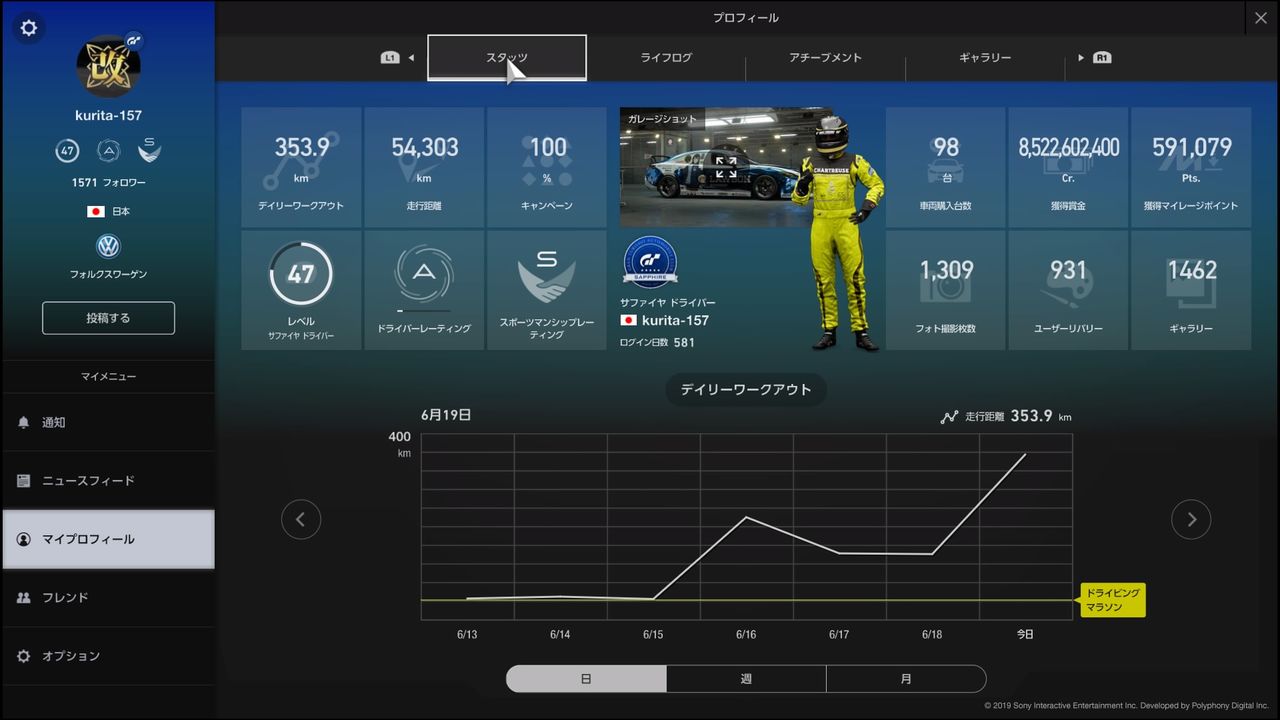Close the profile screen with the X
Viewport: 1280px width, 720px height.
(1260, 18)
